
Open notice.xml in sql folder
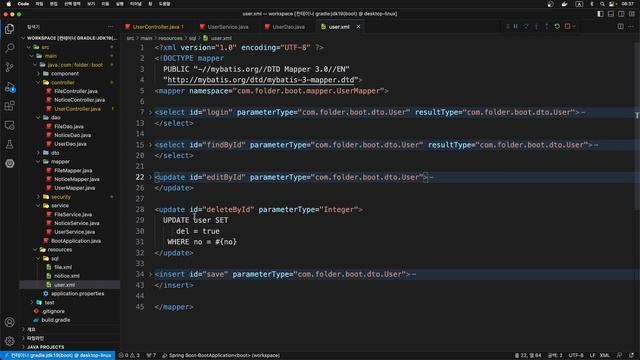[67, 276]
